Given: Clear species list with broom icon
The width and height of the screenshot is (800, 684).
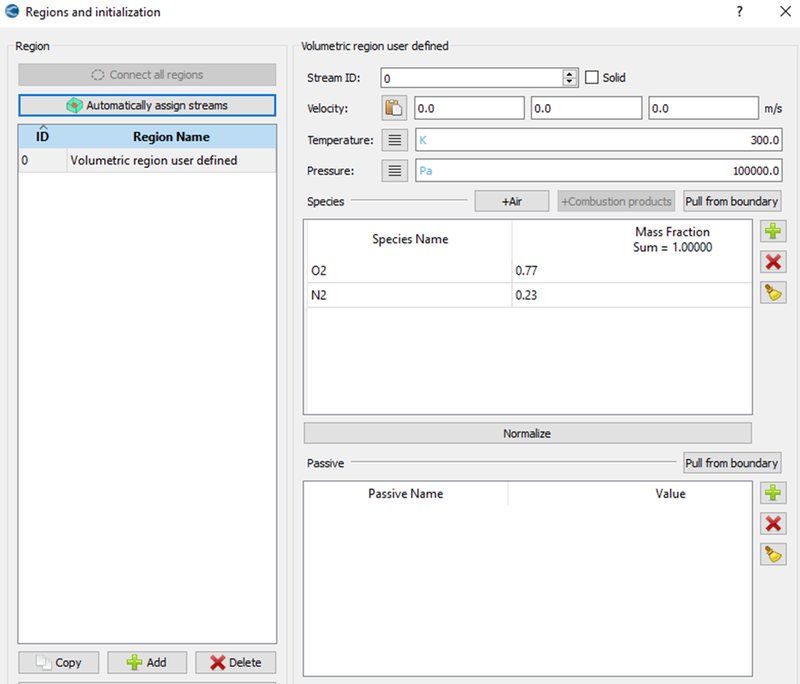Looking at the screenshot, I should [x=772, y=292].
